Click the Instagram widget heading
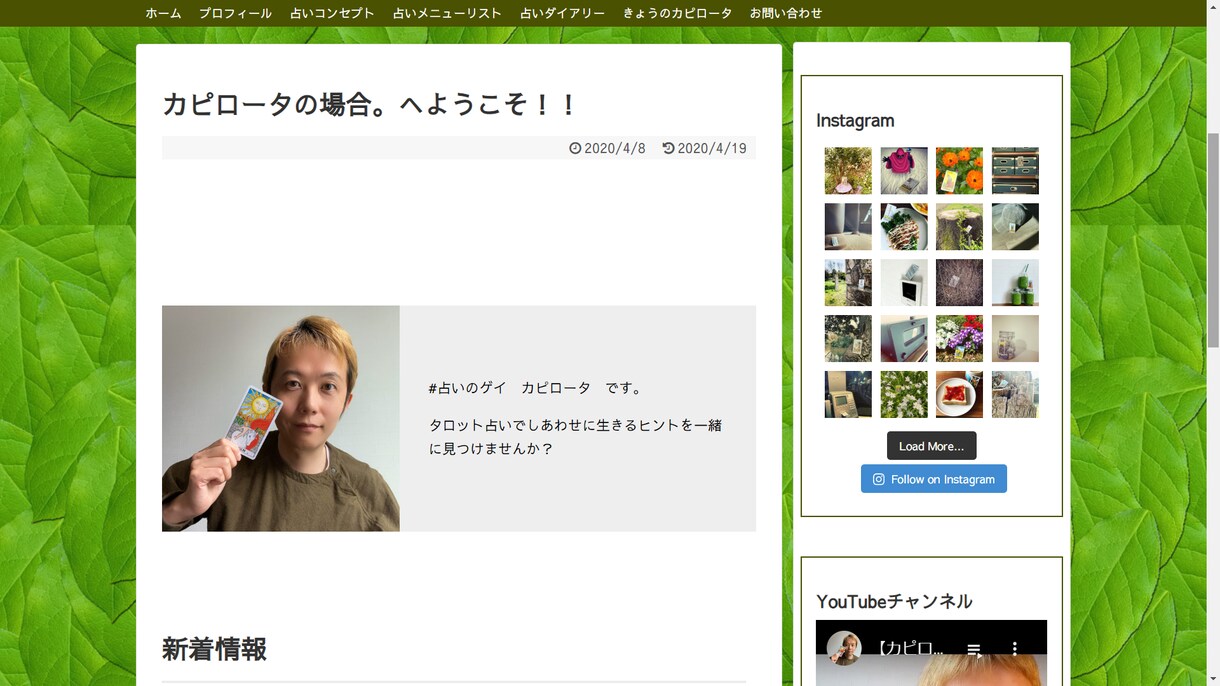Screen dimensions: 1220x686 855,121
